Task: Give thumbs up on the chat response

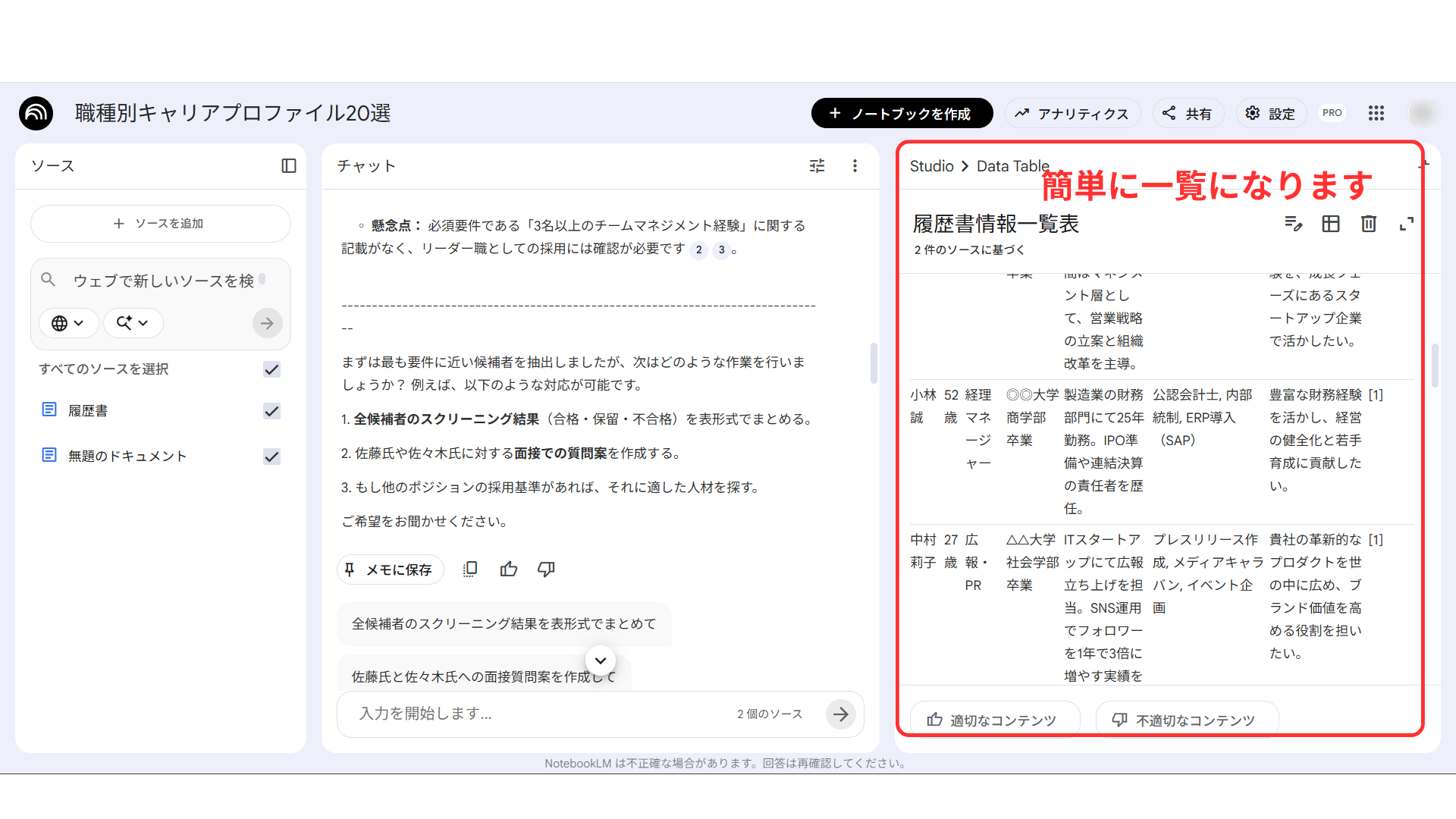Action: click(x=508, y=569)
